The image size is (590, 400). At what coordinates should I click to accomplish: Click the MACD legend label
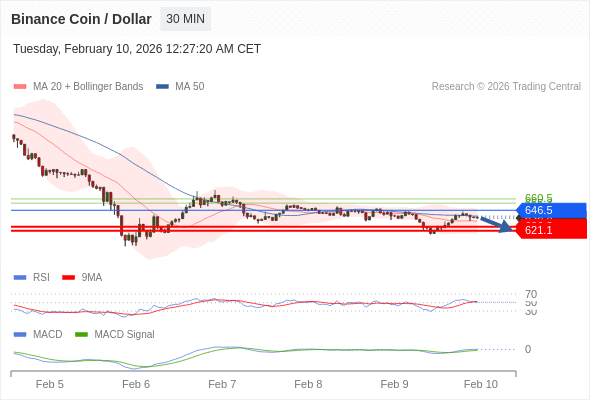48,335
